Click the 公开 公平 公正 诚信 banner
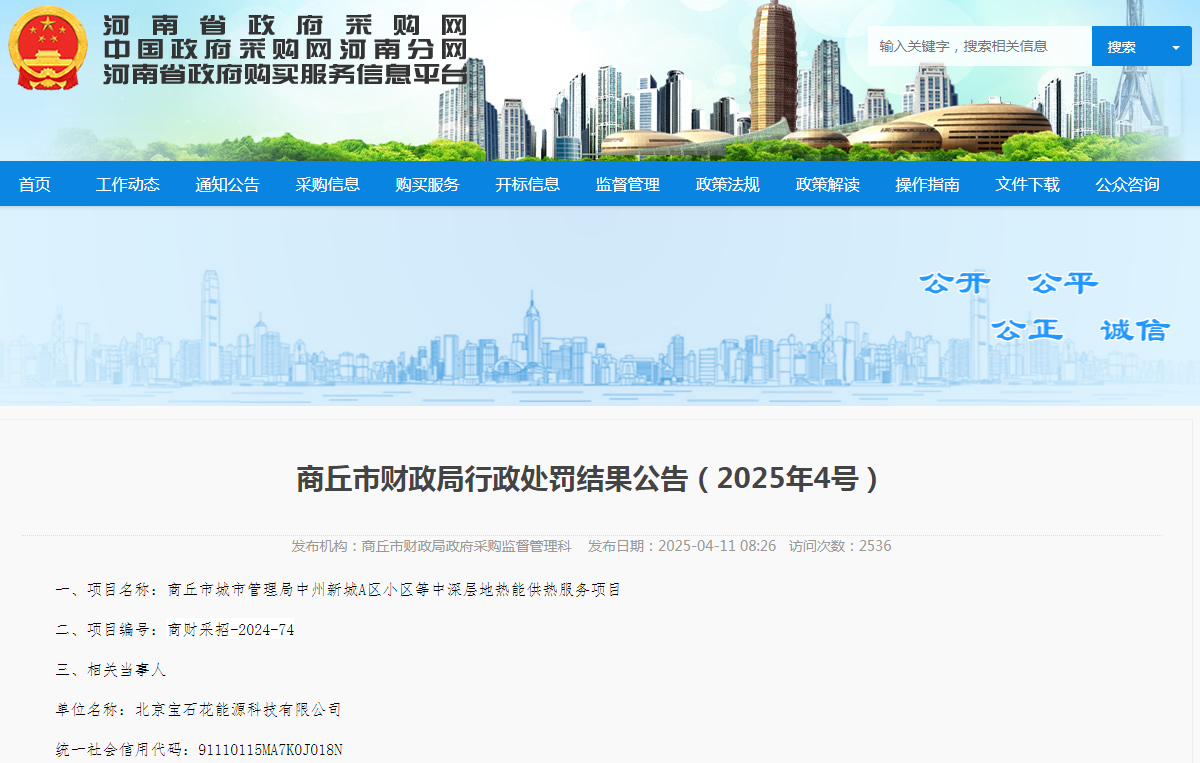 pyautogui.click(x=1043, y=306)
